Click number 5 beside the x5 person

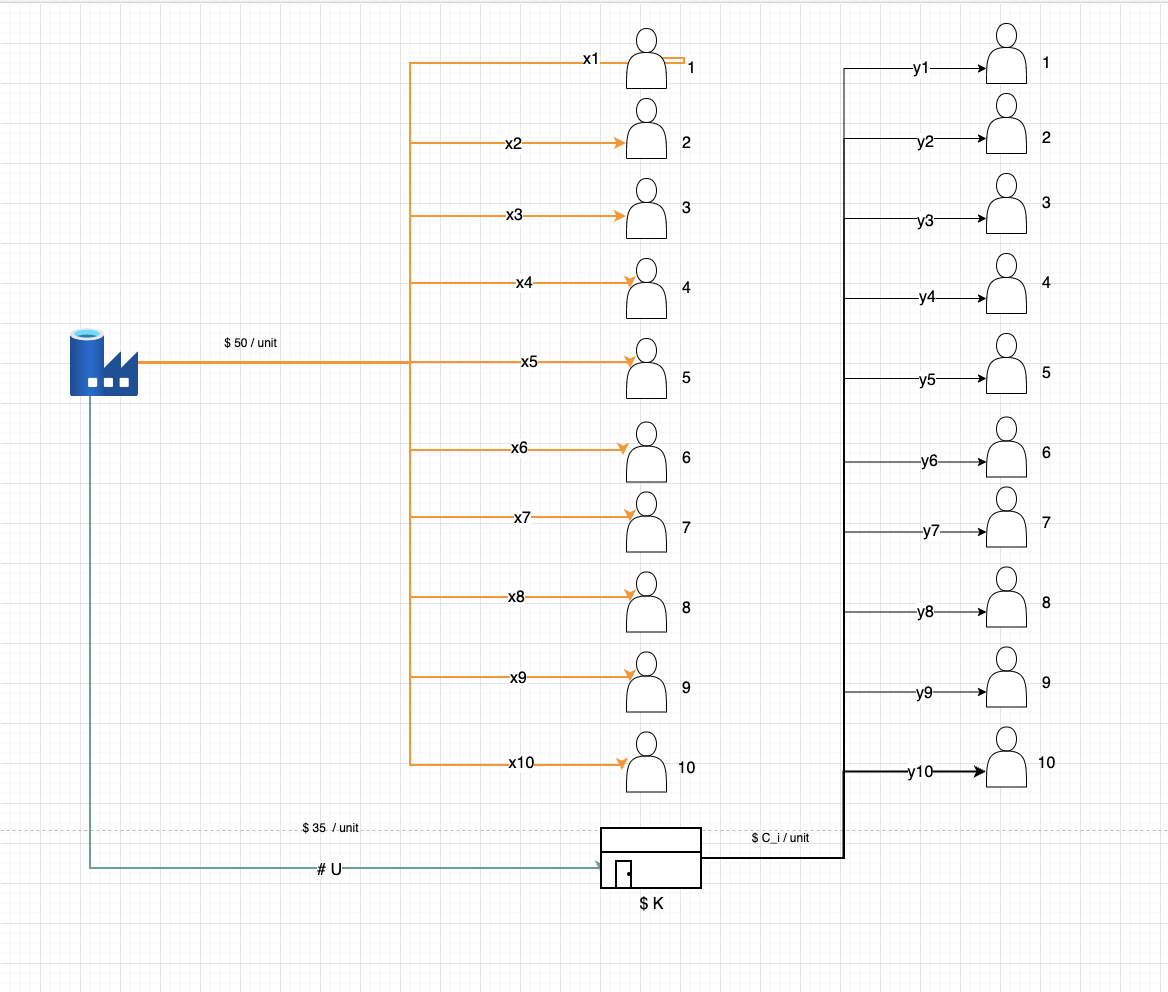(686, 378)
